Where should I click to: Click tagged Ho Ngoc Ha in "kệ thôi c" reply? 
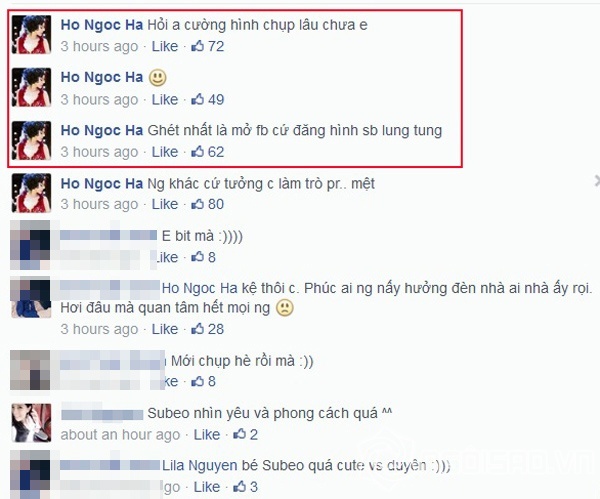click(199, 288)
